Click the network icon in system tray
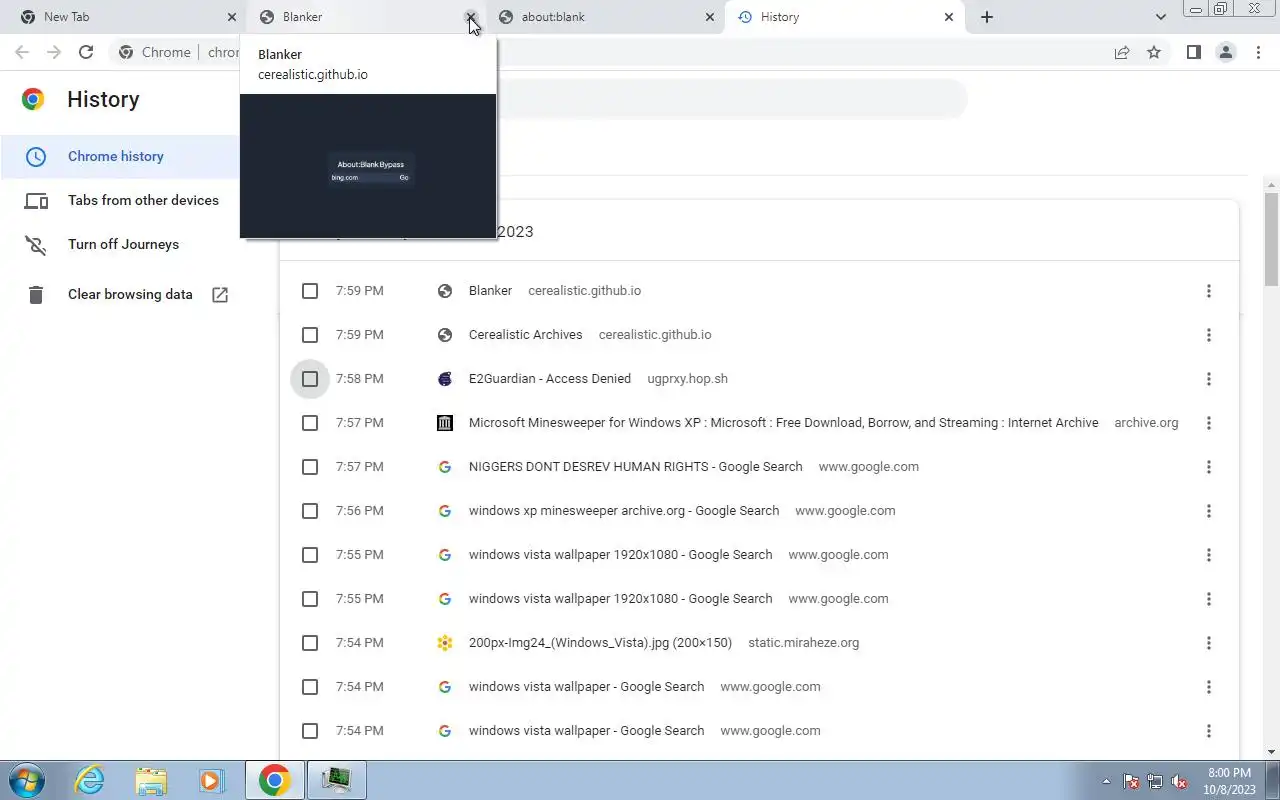Viewport: 1280px width, 800px height. coord(1155,781)
